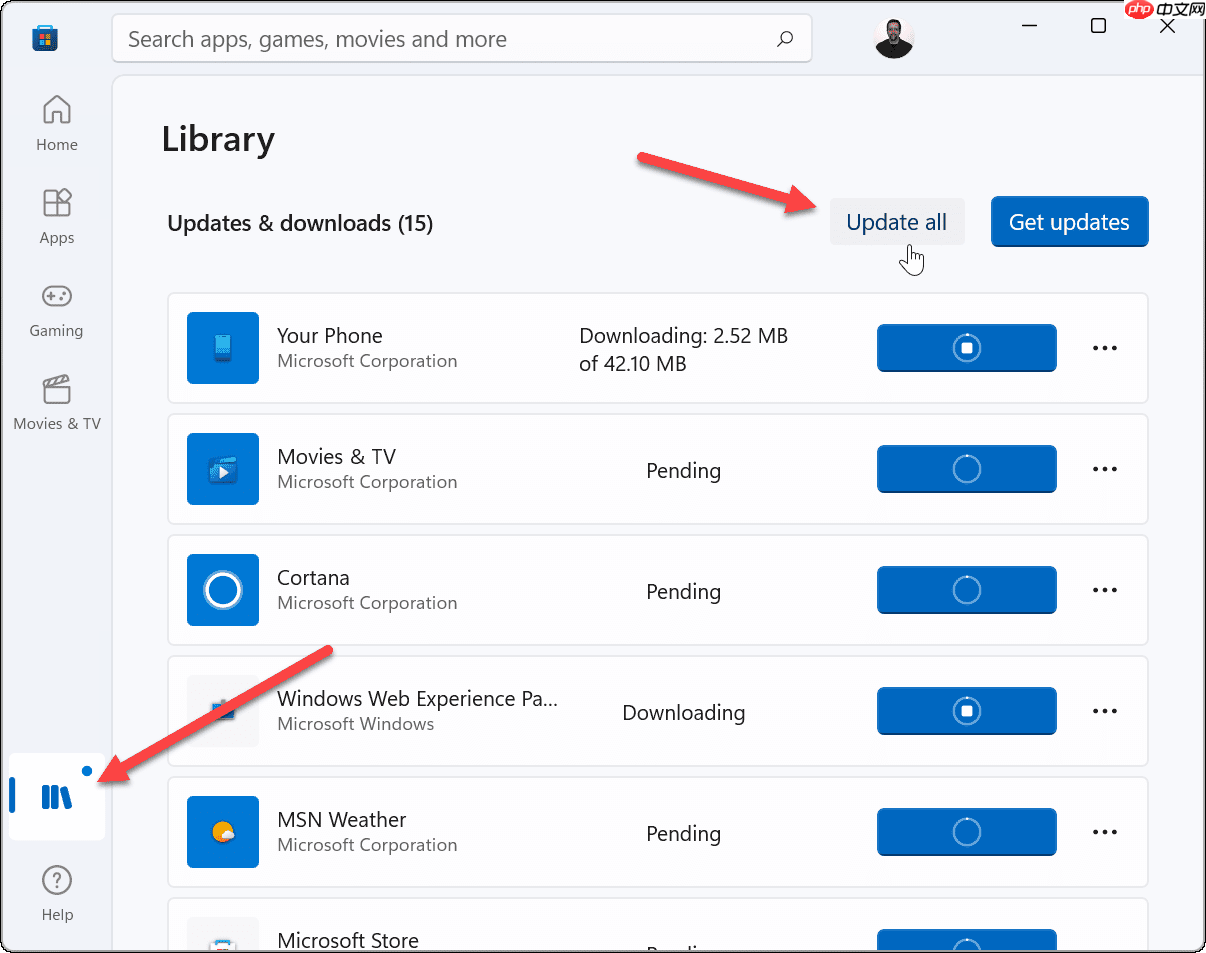Open more options for Movies & TV
1206x953 pixels.
(1105, 469)
